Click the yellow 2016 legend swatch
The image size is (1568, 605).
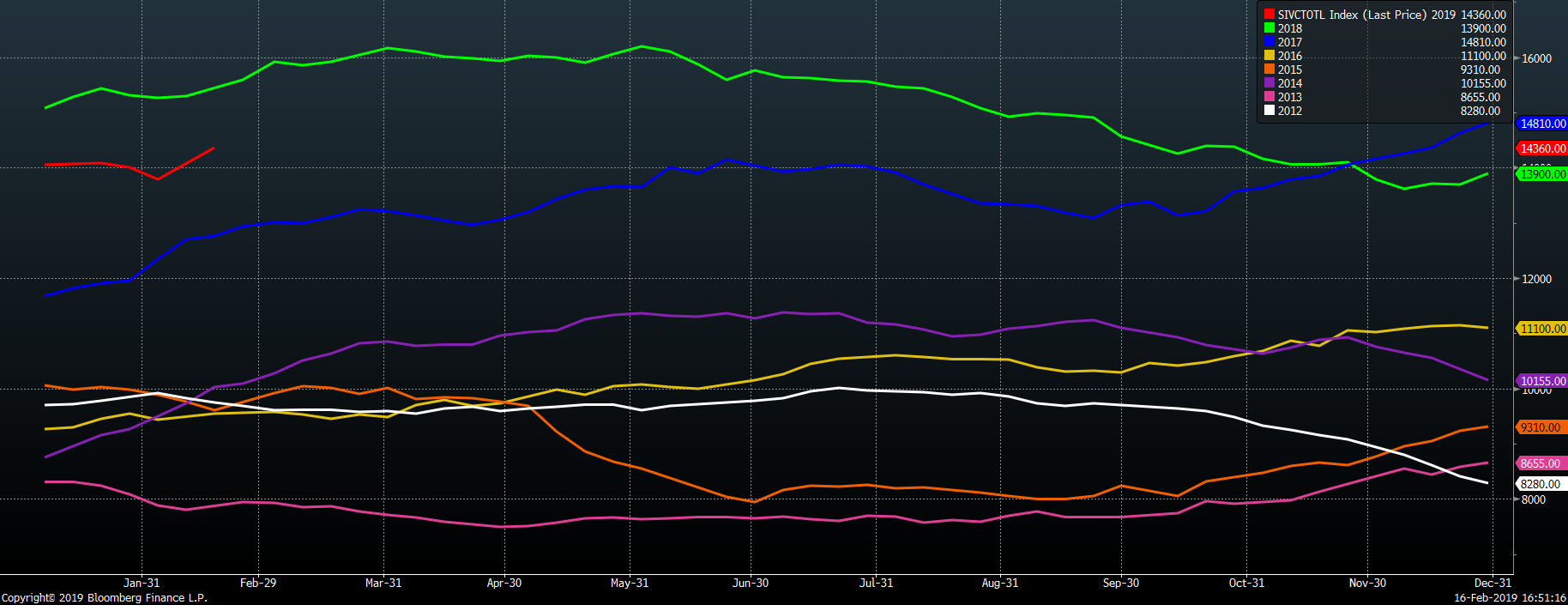[x=1269, y=56]
